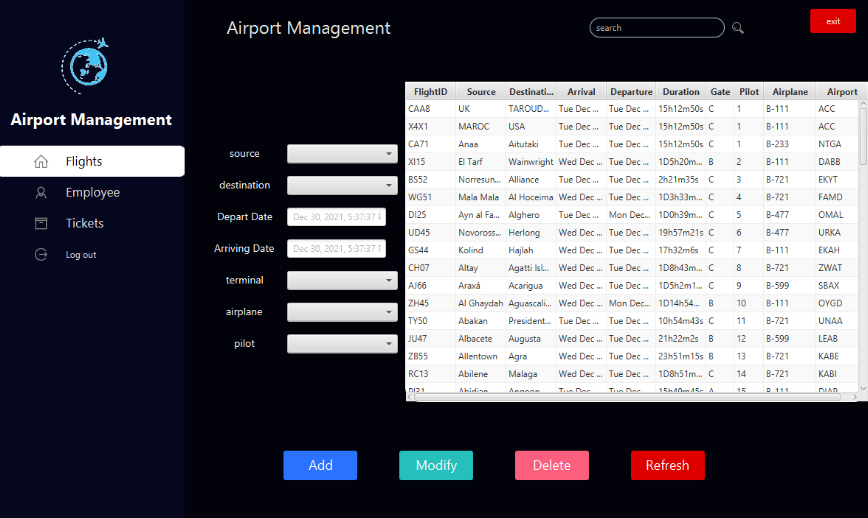The image size is (868, 518).
Task: Sort by Airplane column header
Action: (x=790, y=92)
